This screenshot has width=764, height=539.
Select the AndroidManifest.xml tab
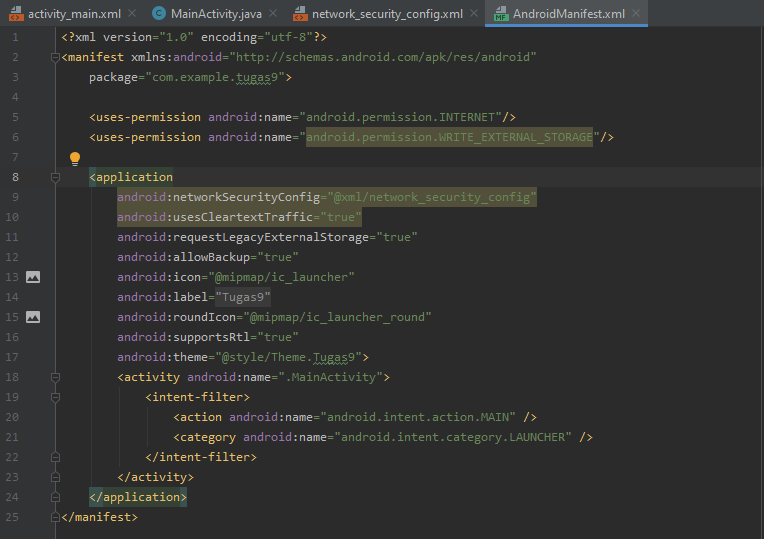click(x=568, y=14)
